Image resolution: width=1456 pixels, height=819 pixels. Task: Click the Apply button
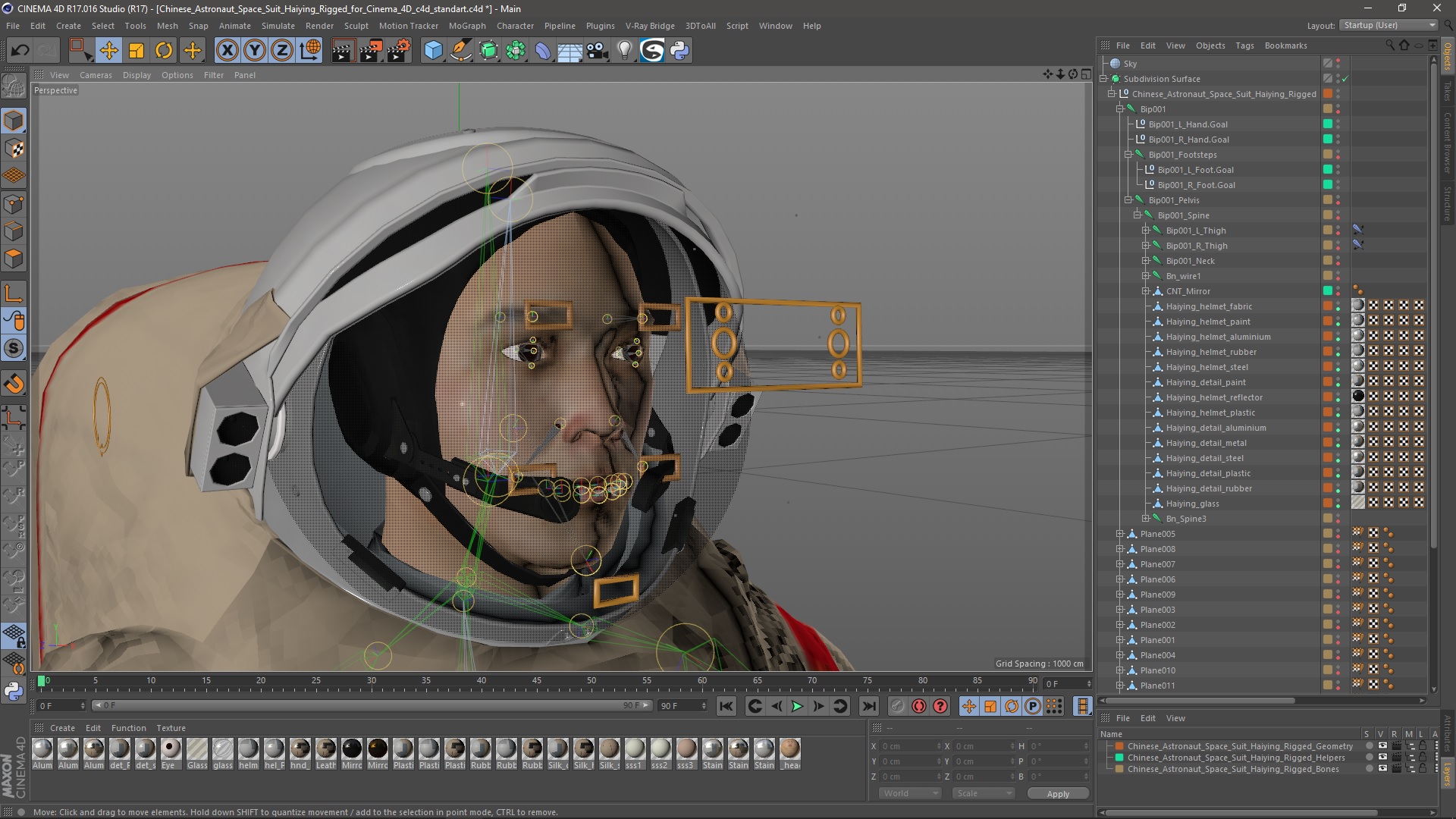[1058, 793]
